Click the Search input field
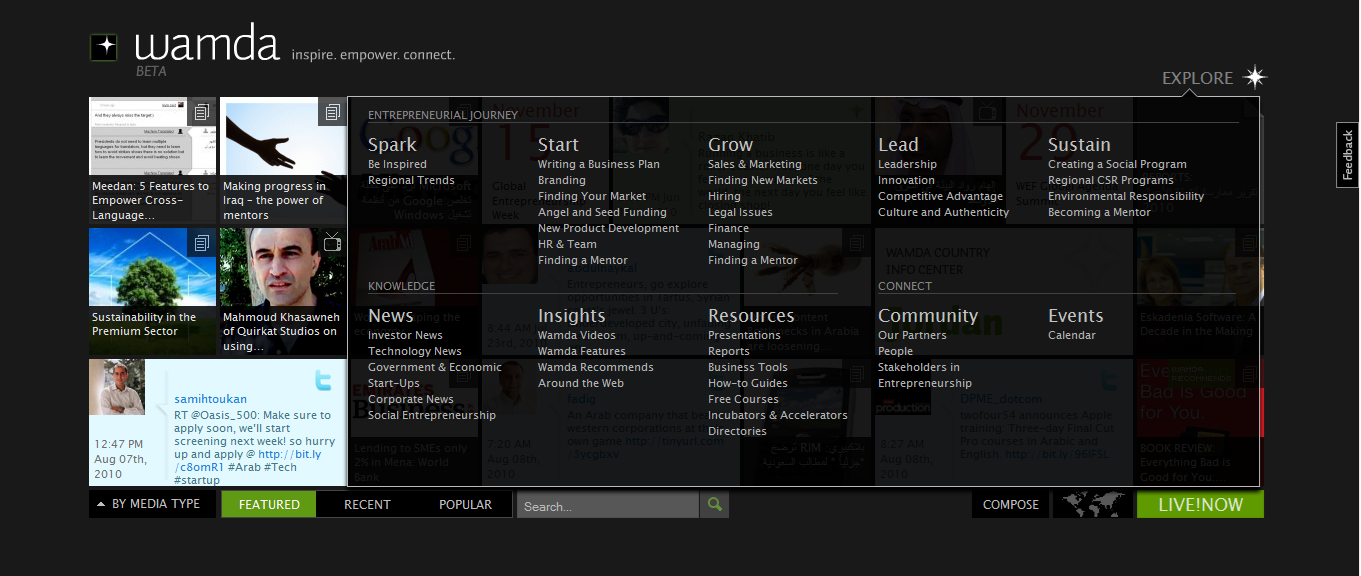The height and width of the screenshot is (576, 1361). coord(608,506)
